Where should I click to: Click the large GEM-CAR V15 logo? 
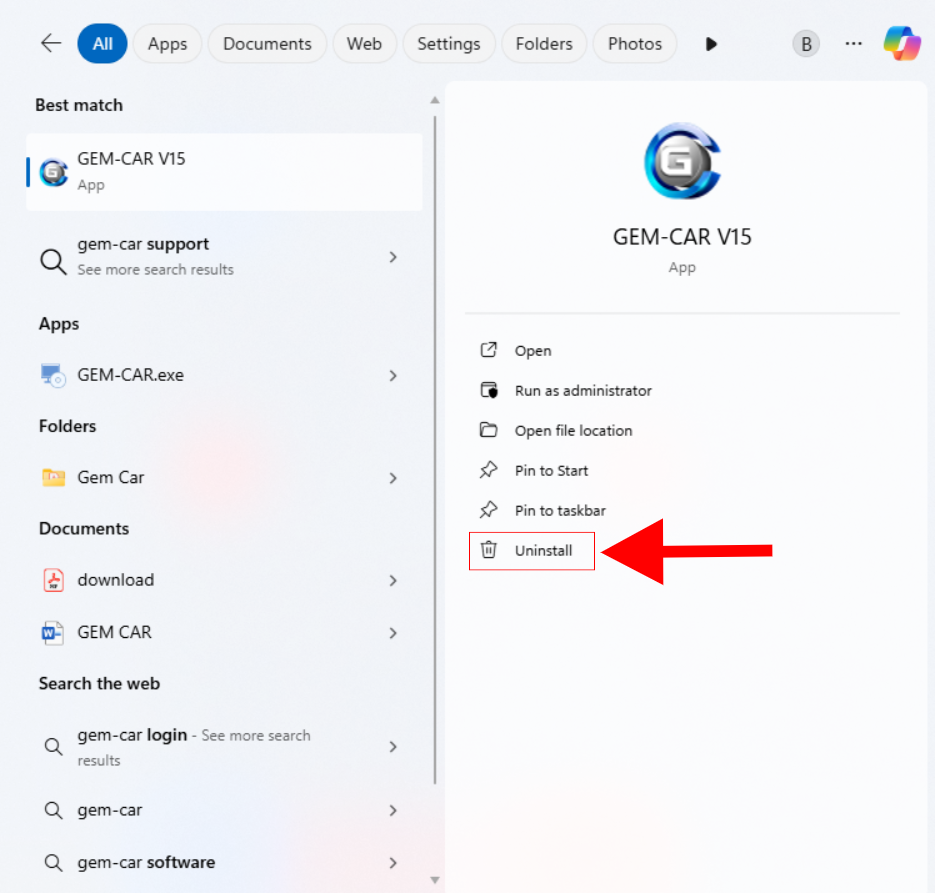click(x=682, y=160)
